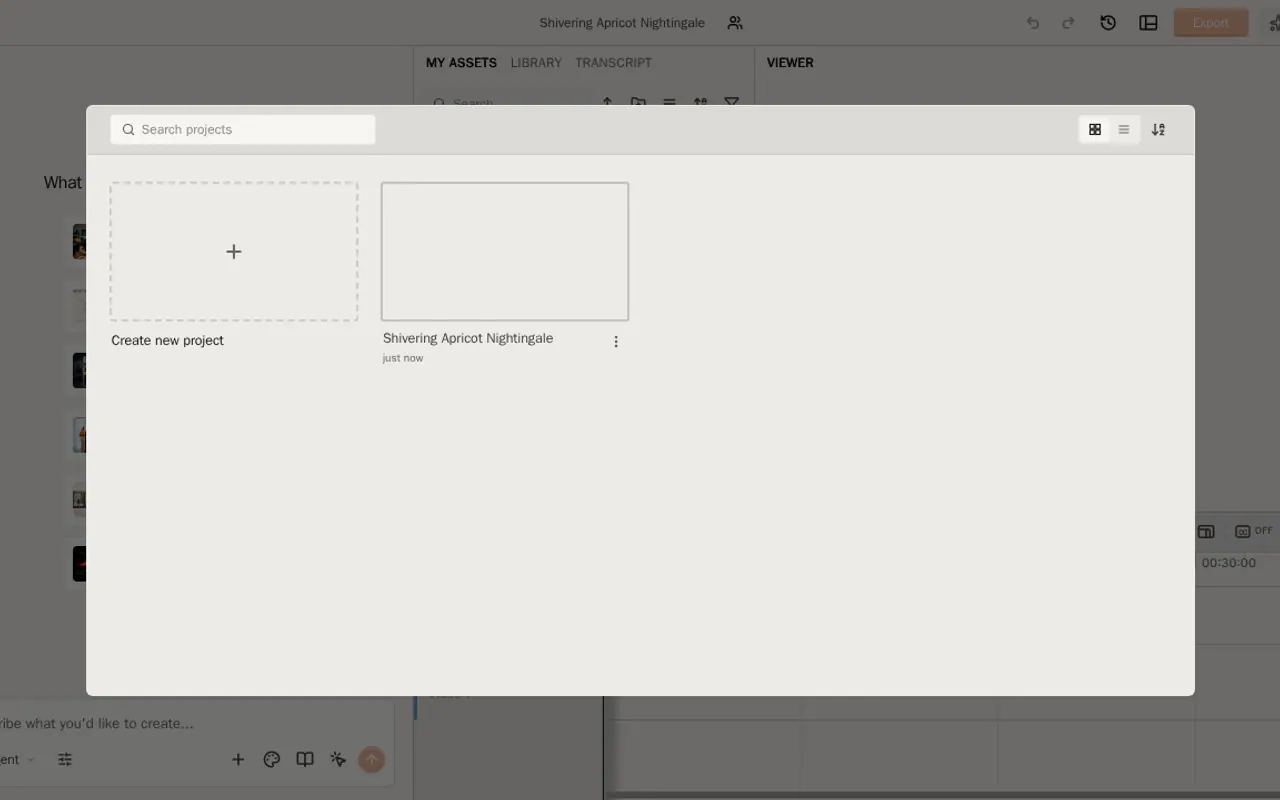Switch projects to grid view
The image size is (1280, 800).
(x=1095, y=130)
